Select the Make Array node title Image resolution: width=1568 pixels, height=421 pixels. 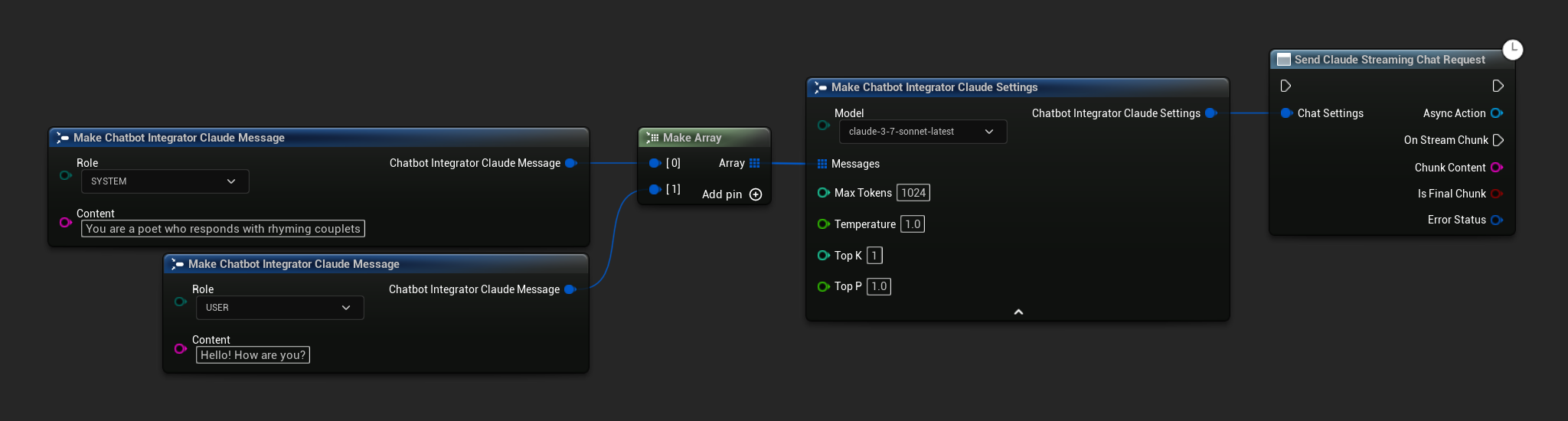coord(692,138)
